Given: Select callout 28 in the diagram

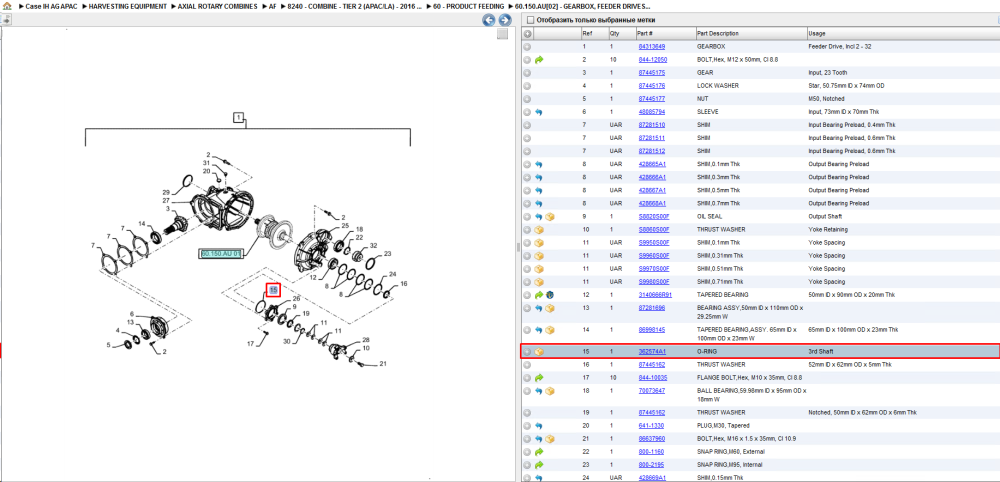Looking at the screenshot, I should coord(365,340).
